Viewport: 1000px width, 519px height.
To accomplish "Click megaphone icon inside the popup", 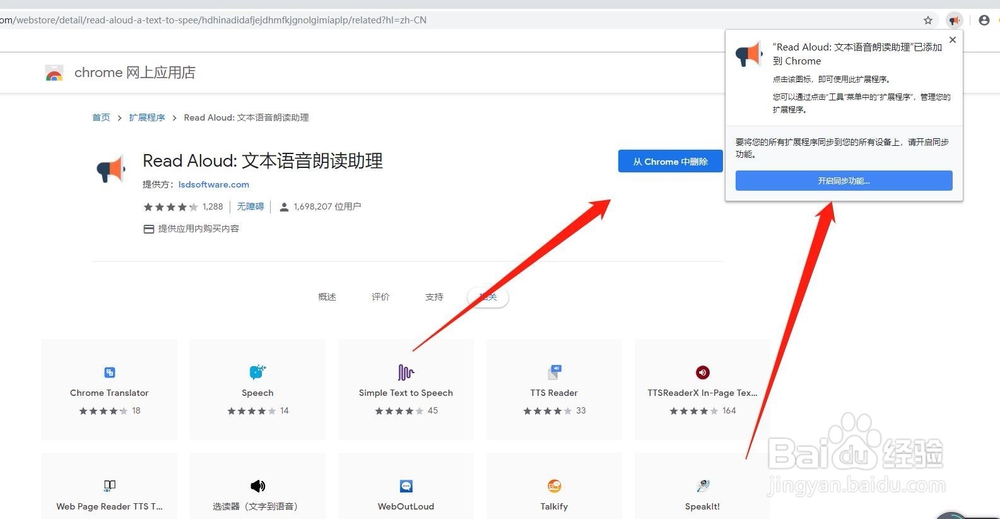I will tap(749, 55).
